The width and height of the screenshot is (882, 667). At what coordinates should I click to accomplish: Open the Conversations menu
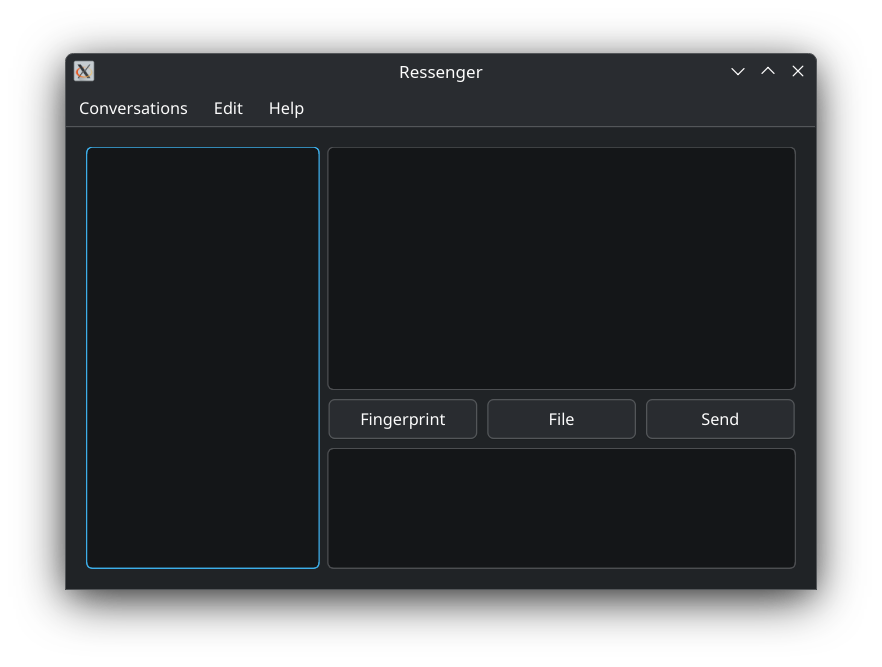pyautogui.click(x=133, y=108)
